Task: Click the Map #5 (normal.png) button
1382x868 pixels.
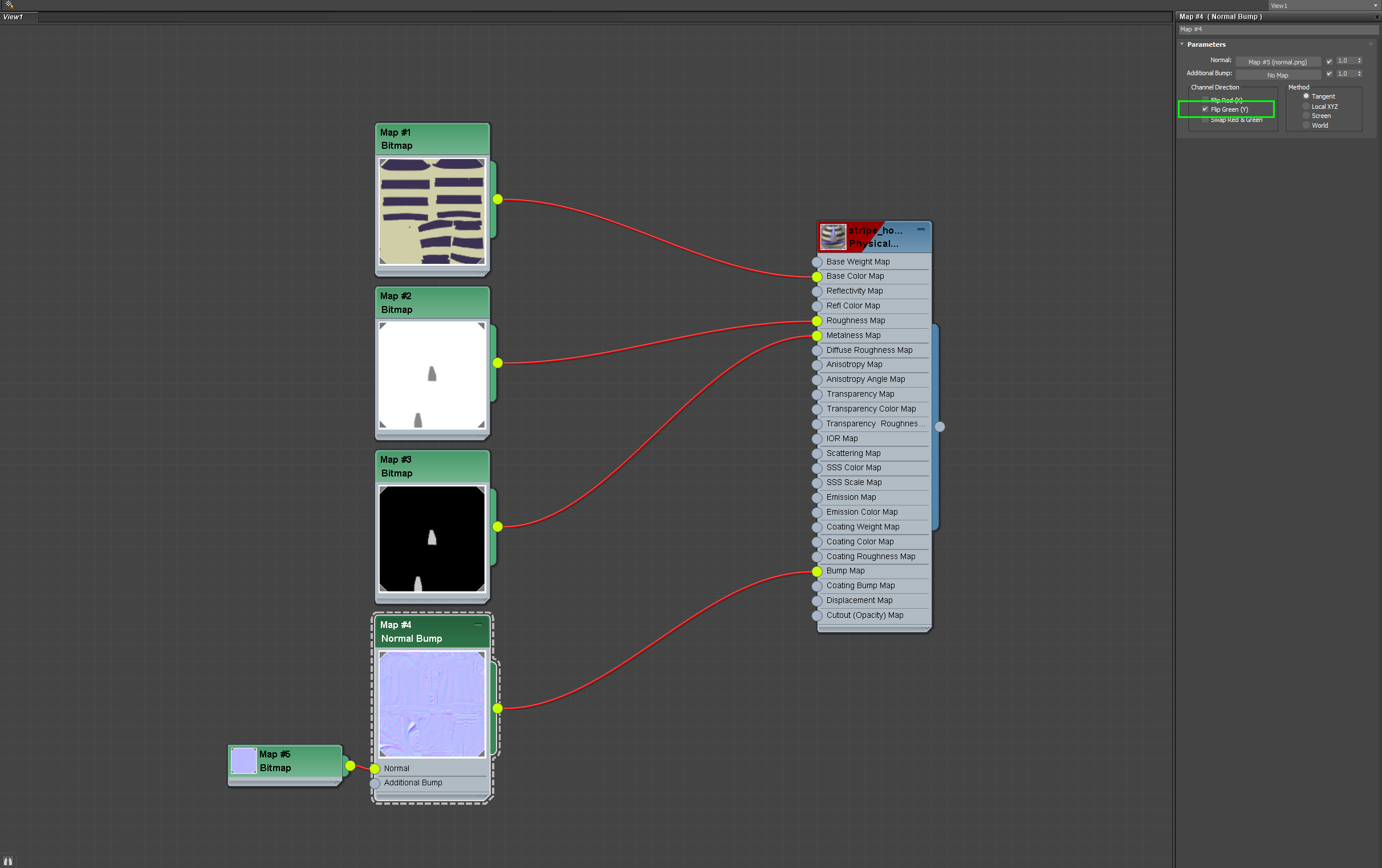Action: pos(1278,62)
